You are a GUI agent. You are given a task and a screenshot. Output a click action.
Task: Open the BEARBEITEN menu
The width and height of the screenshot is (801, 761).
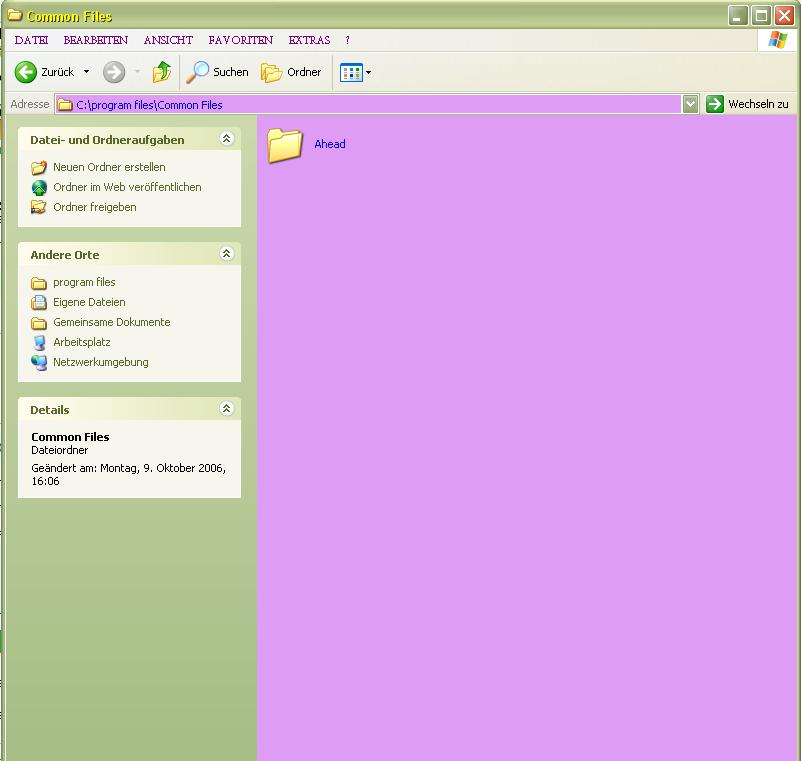click(96, 40)
